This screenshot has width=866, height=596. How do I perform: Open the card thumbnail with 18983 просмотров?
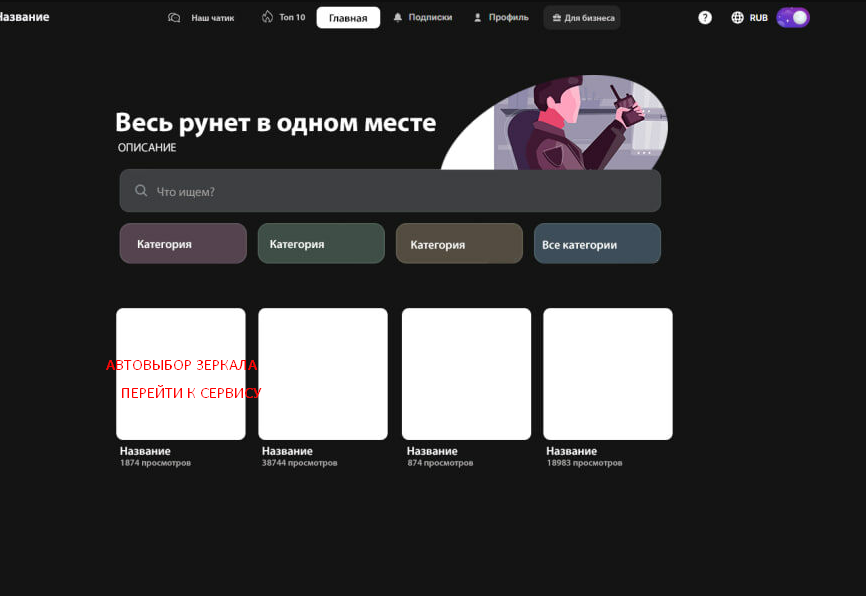608,374
